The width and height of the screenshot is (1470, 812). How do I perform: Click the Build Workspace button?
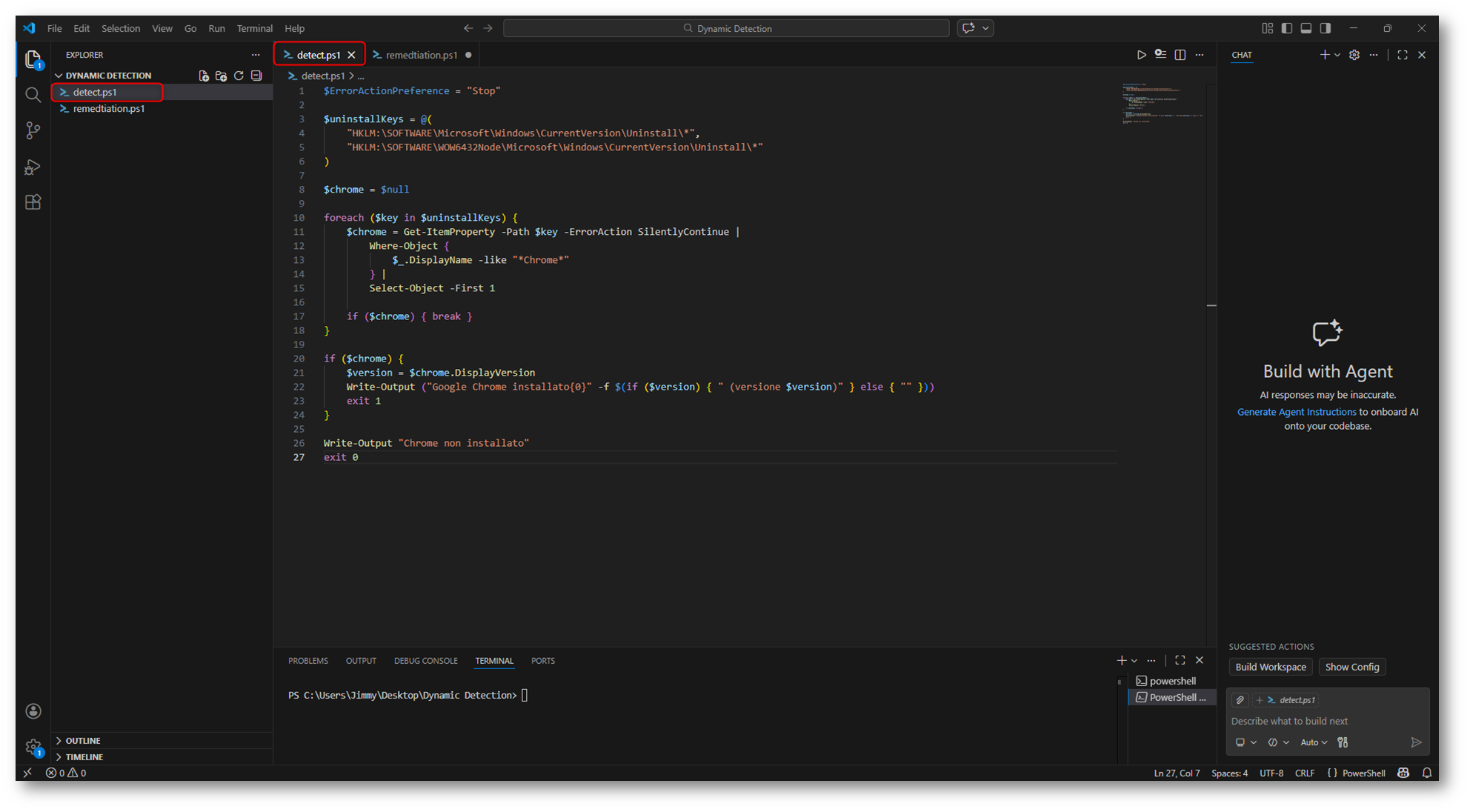point(1270,667)
